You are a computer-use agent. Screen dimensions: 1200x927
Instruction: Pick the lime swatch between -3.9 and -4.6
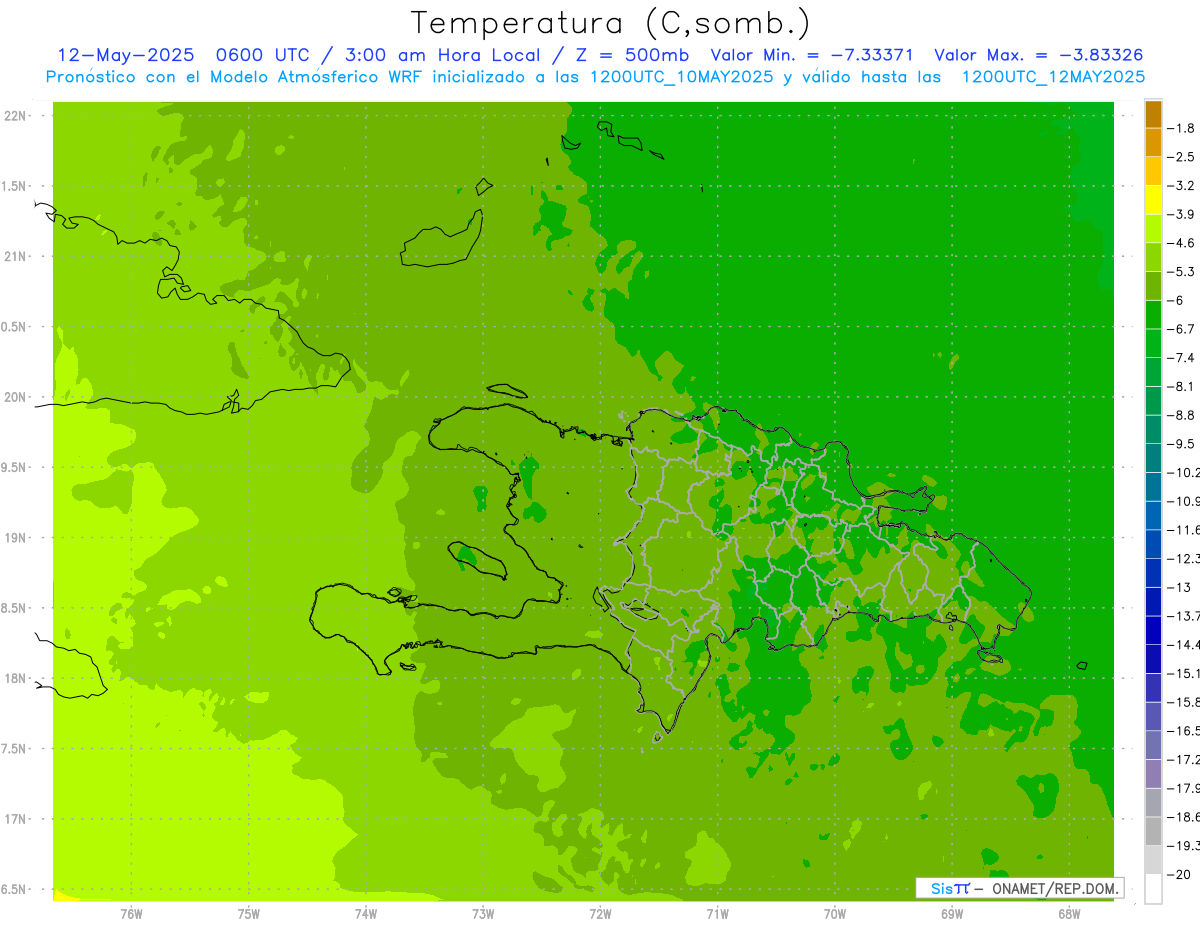(1153, 229)
